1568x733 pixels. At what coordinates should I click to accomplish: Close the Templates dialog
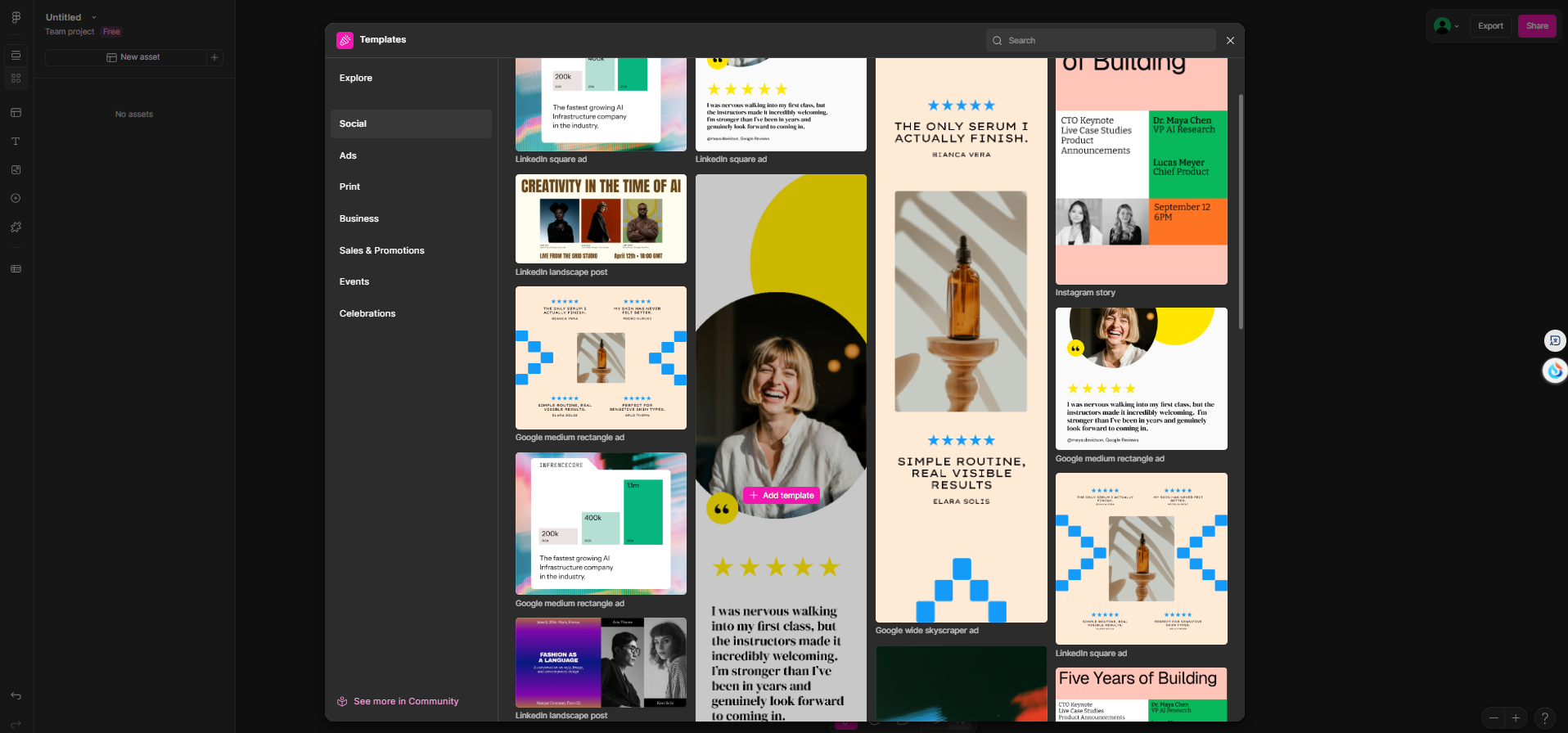(1230, 41)
